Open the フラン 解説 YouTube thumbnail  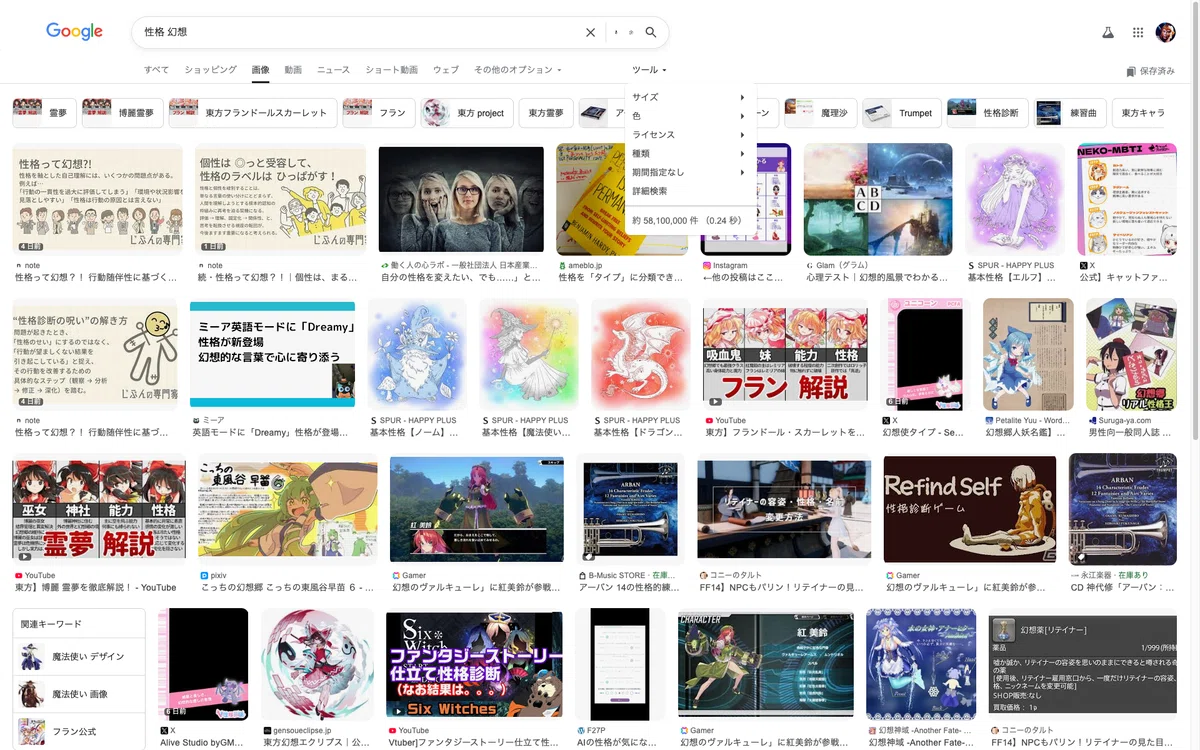coord(785,354)
